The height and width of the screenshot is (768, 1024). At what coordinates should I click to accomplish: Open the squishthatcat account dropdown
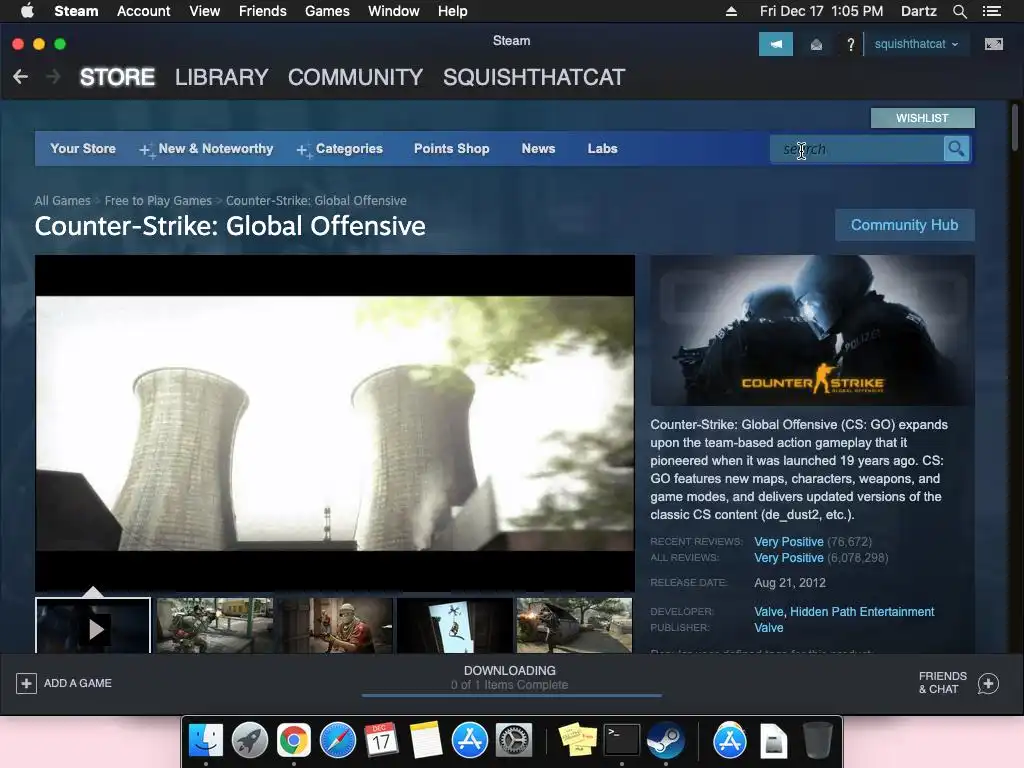(916, 44)
